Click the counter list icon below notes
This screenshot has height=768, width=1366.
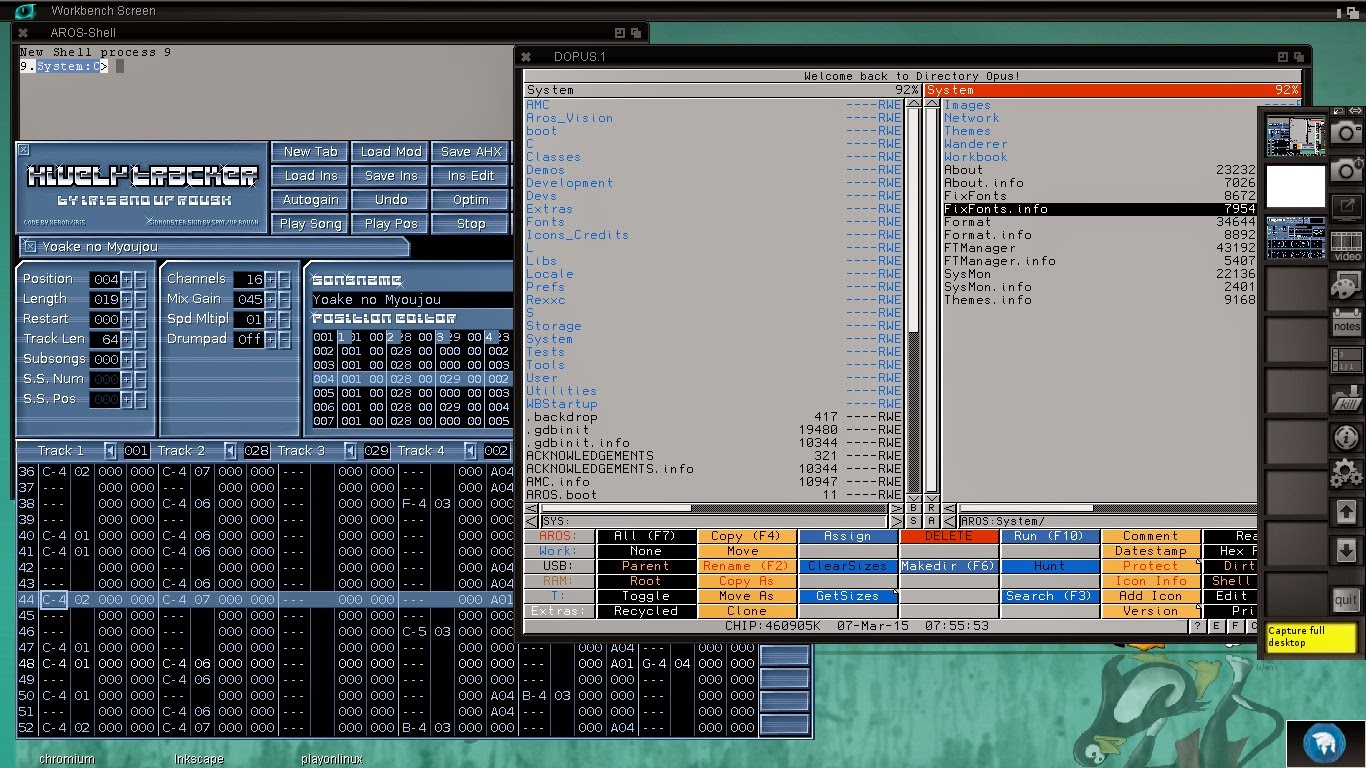(1346, 360)
